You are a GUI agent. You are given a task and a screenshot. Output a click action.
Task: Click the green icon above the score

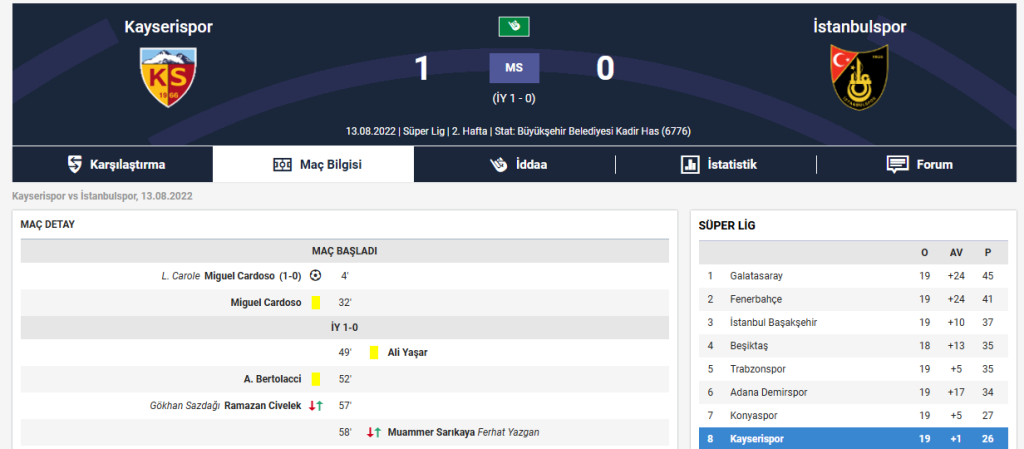514,27
